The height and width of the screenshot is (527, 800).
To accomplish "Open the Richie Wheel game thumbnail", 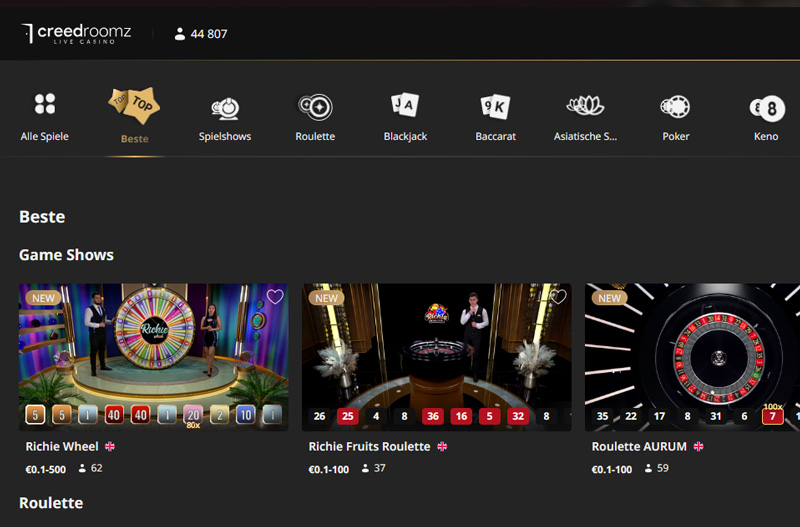I will [x=154, y=357].
